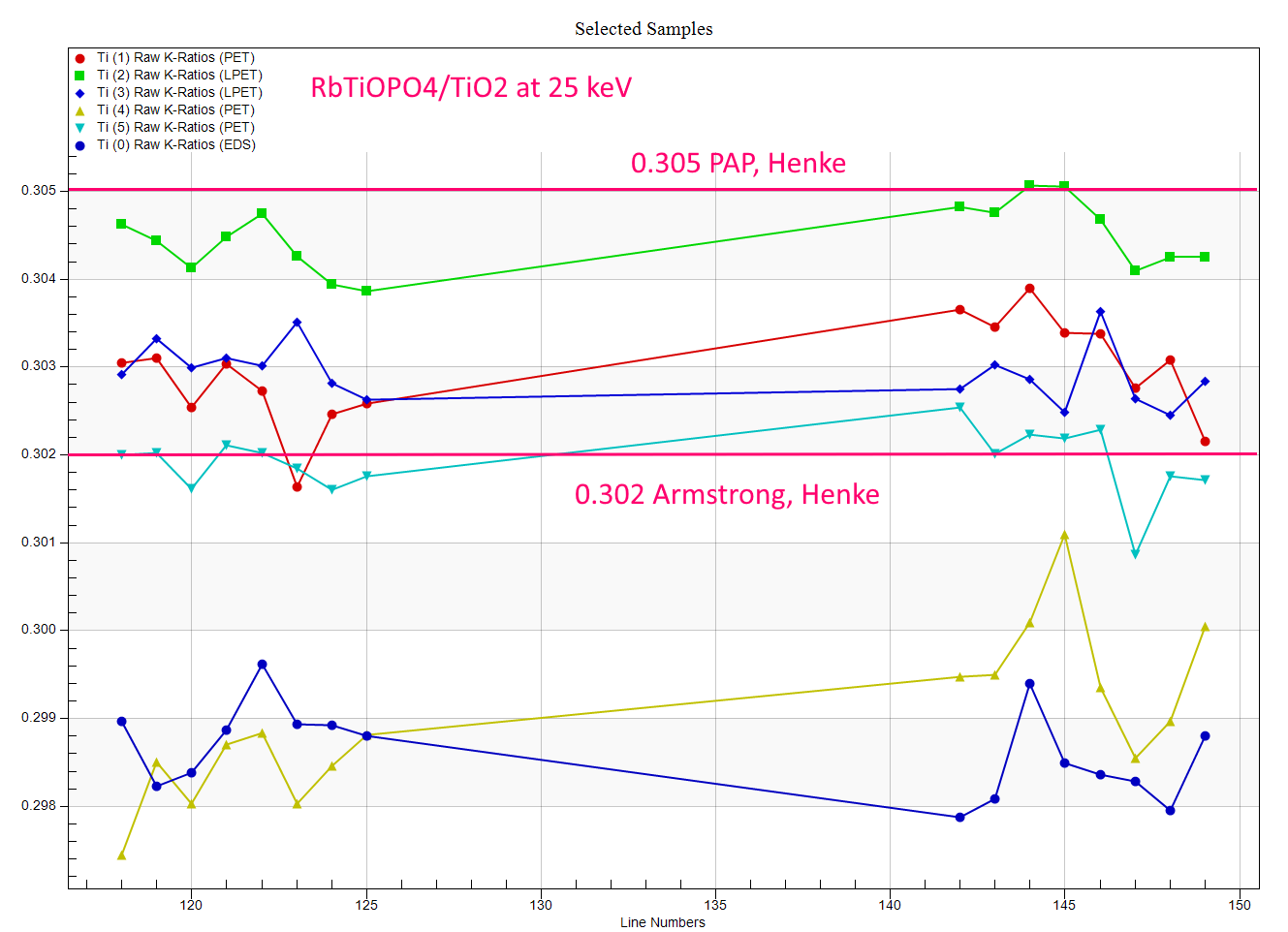This screenshot has width=1288, height=932.
Task: Select the lowest yellow triangle at line 118
Action: pos(121,855)
